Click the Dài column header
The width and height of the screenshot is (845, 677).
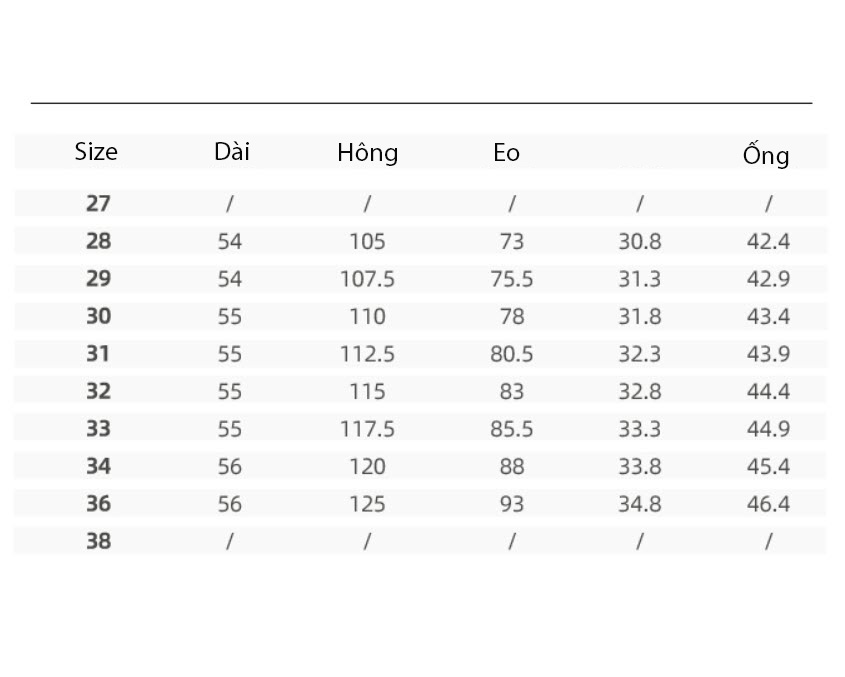tap(232, 151)
